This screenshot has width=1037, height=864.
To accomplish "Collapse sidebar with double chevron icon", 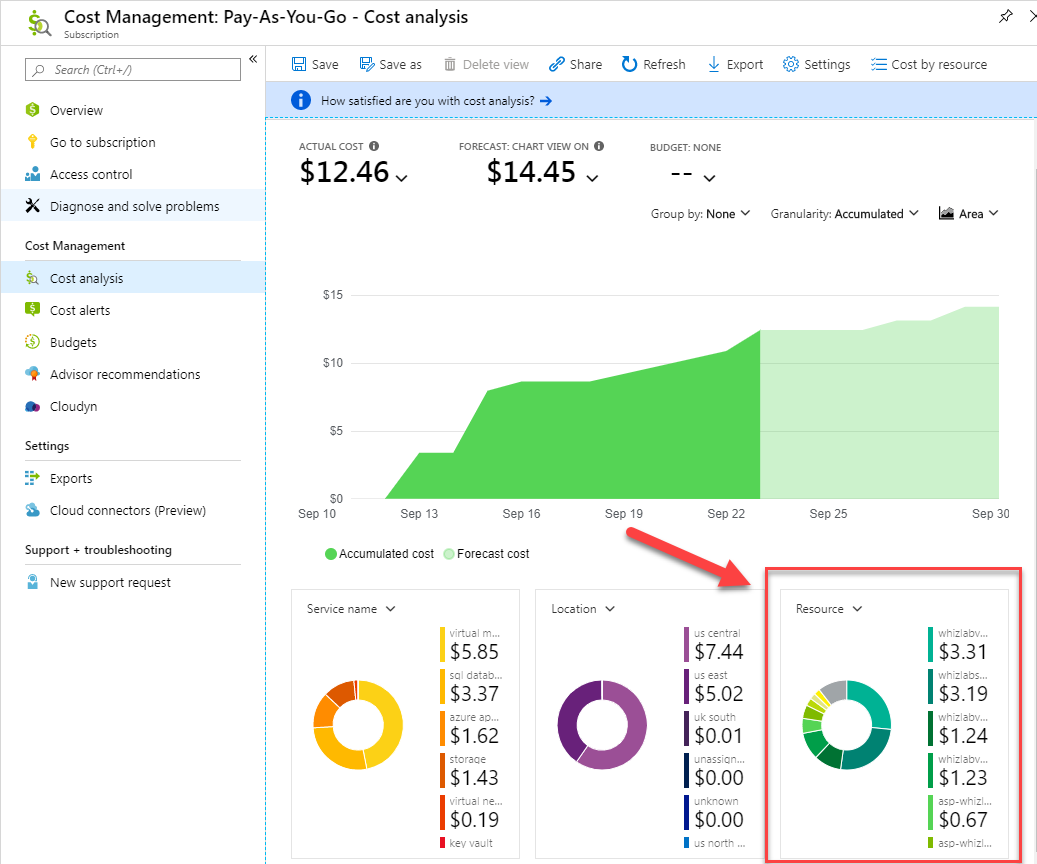I will (x=253, y=60).
